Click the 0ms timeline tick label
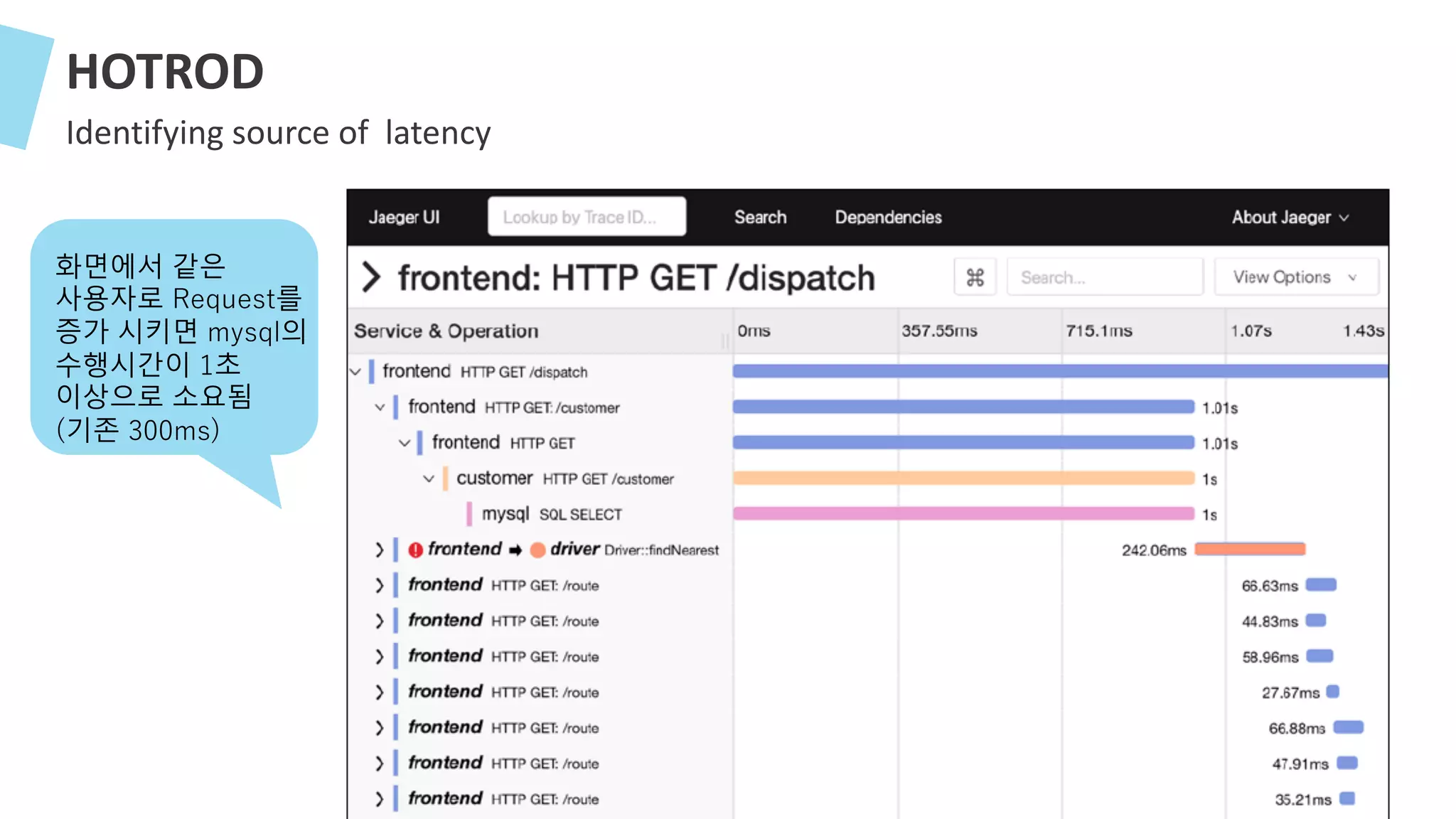1456x819 pixels. [x=754, y=331]
